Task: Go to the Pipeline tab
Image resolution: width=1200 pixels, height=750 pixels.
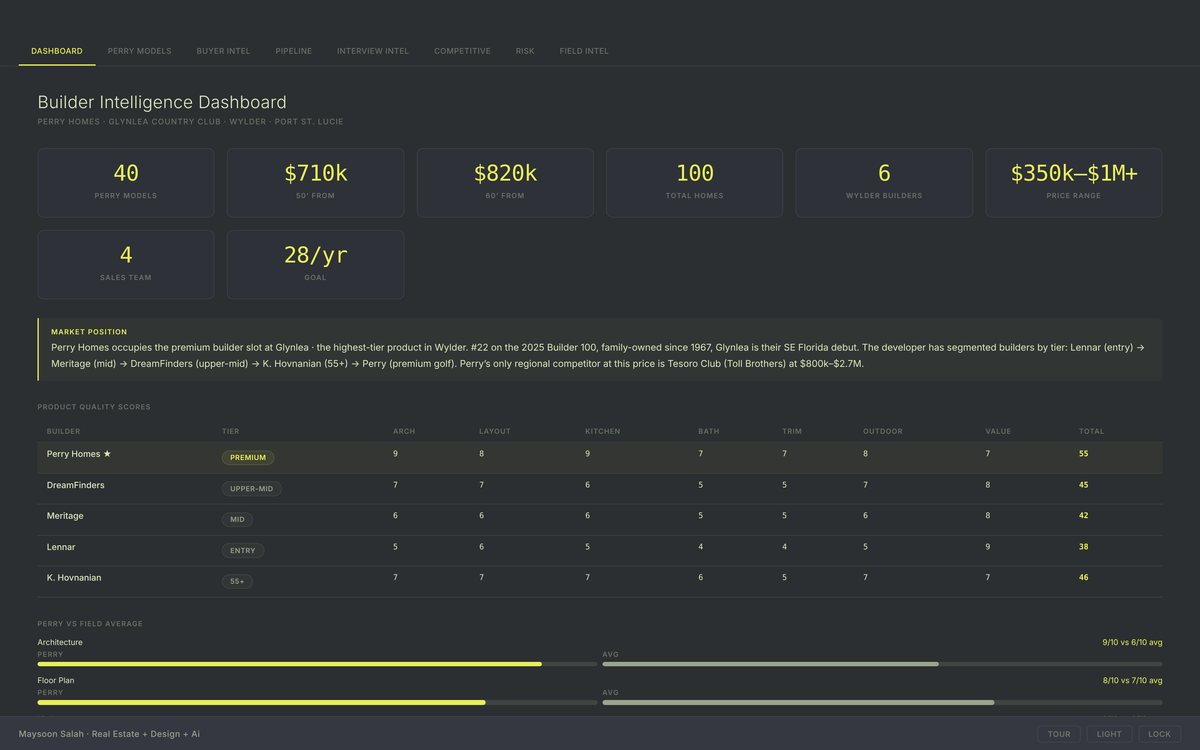Action: click(294, 51)
